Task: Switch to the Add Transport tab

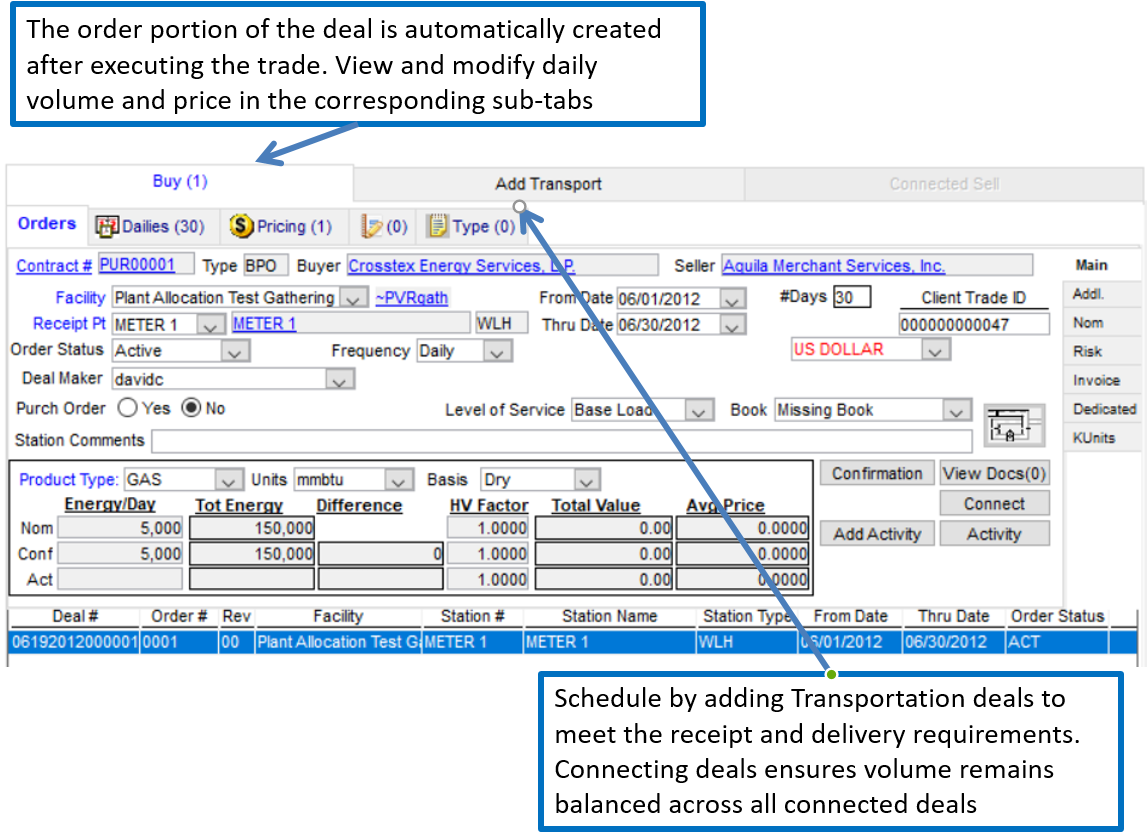Action: pos(548,184)
